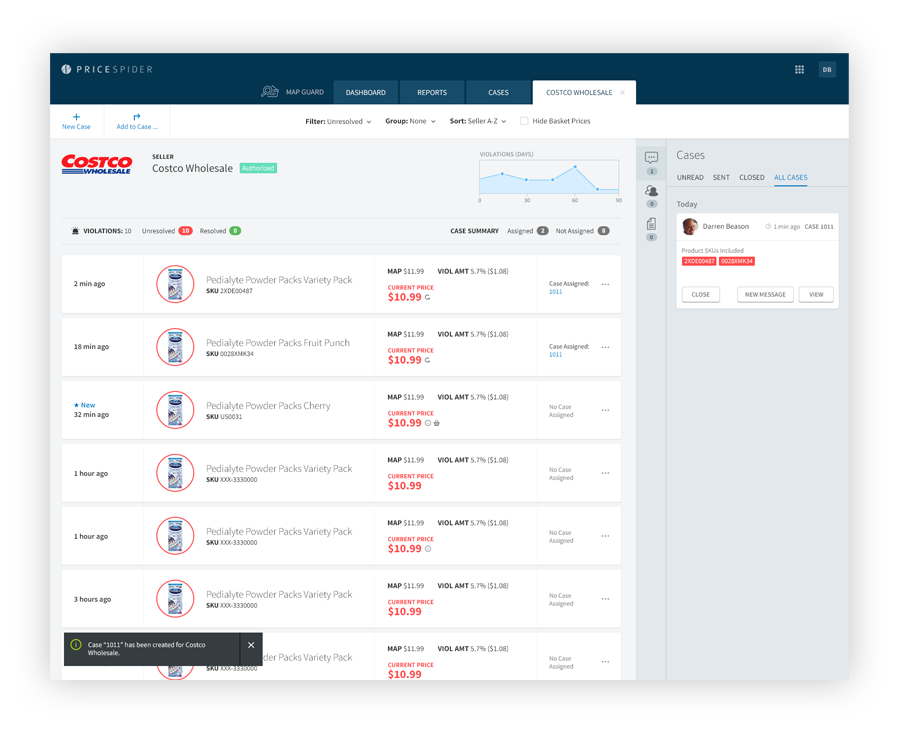Show the Sent cases tab
The height and width of the screenshot is (746, 900).
721,177
